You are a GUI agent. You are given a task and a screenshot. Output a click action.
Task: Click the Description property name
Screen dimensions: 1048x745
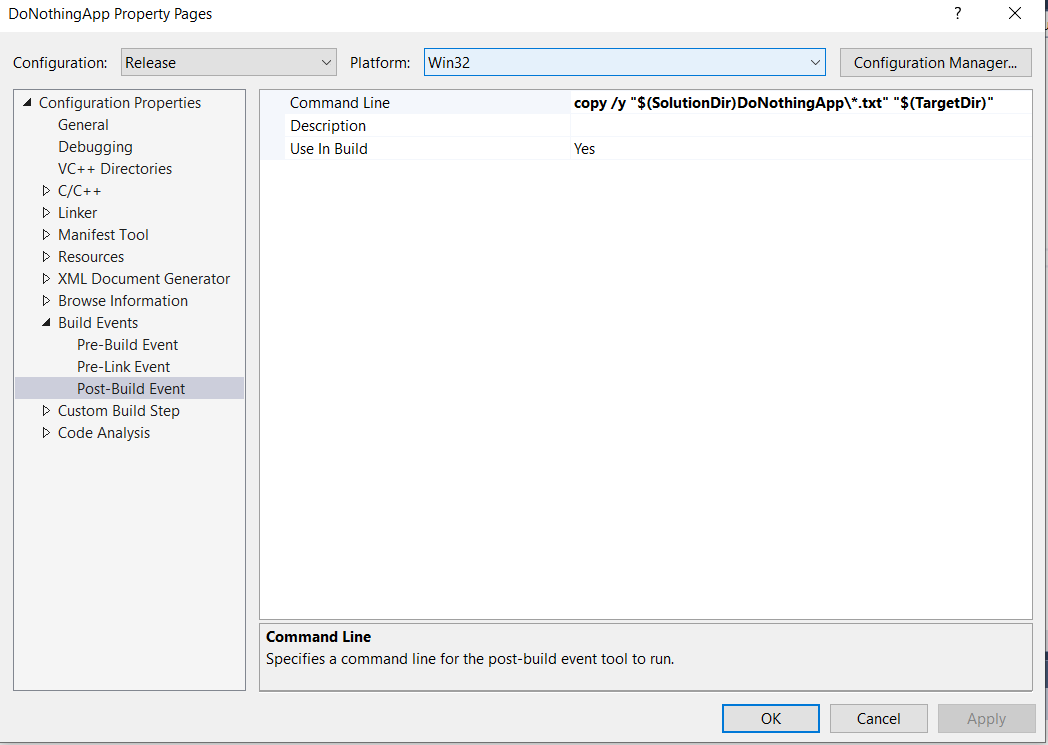click(328, 126)
